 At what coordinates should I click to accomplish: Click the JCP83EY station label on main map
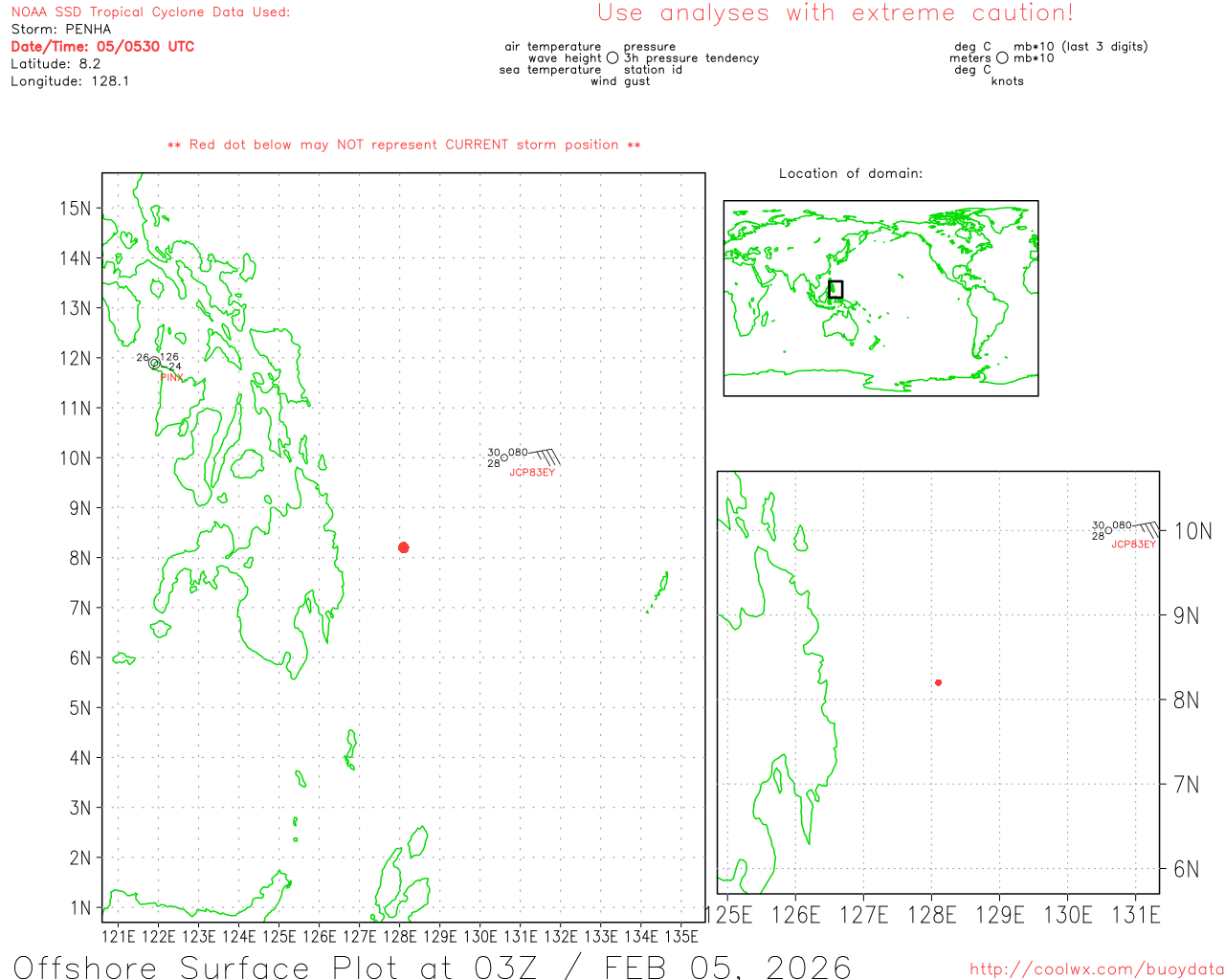(532, 472)
